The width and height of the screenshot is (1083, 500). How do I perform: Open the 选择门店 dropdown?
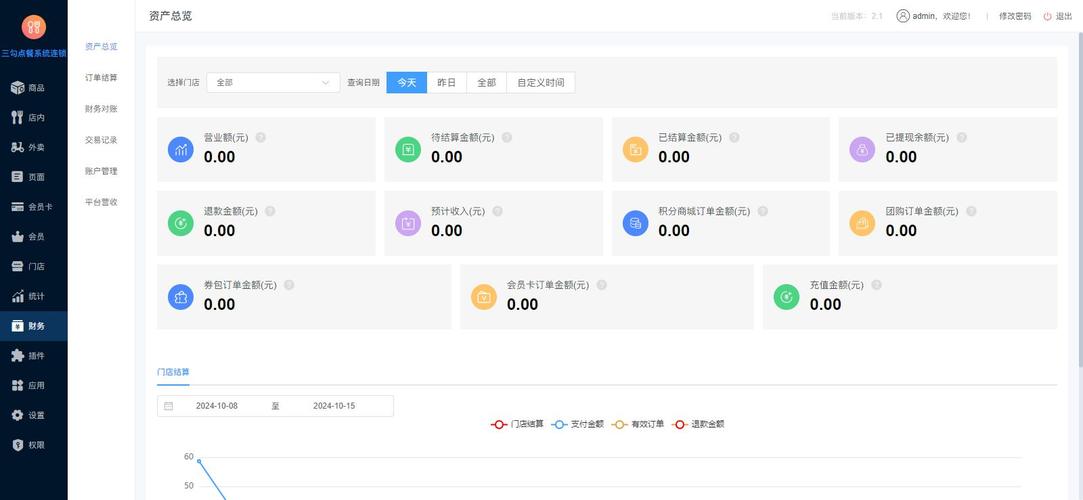coord(274,82)
